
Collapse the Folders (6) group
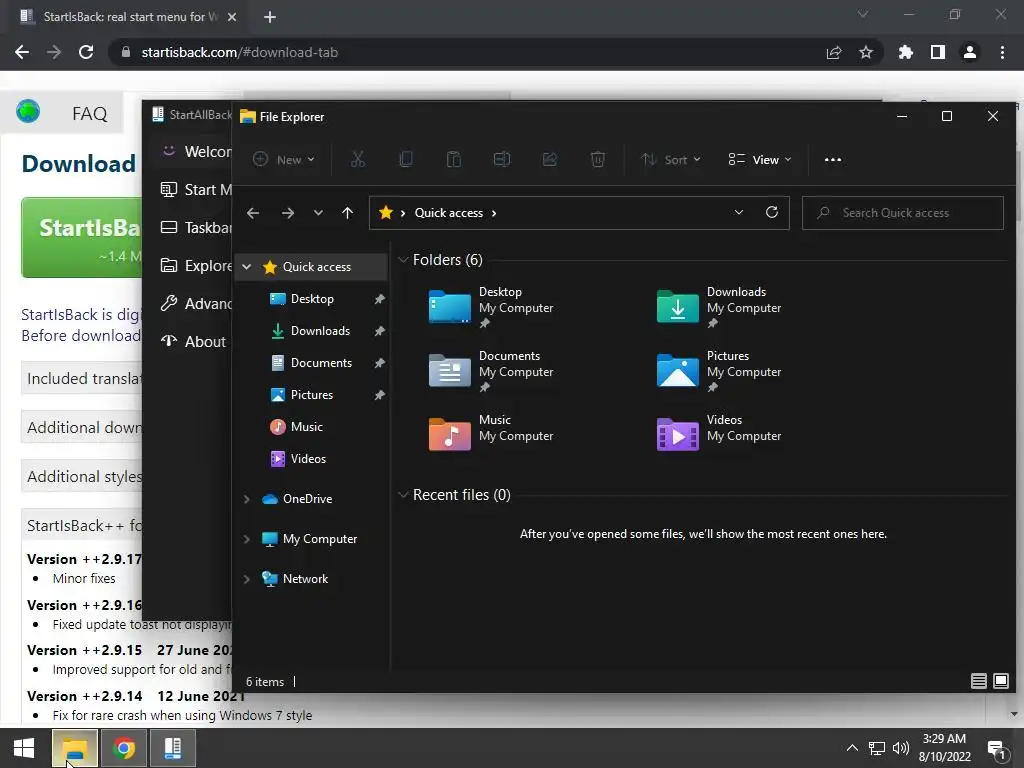[x=403, y=260]
